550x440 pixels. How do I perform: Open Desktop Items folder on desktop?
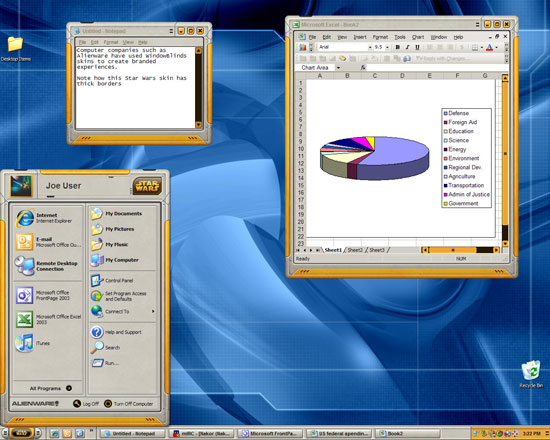(15, 49)
